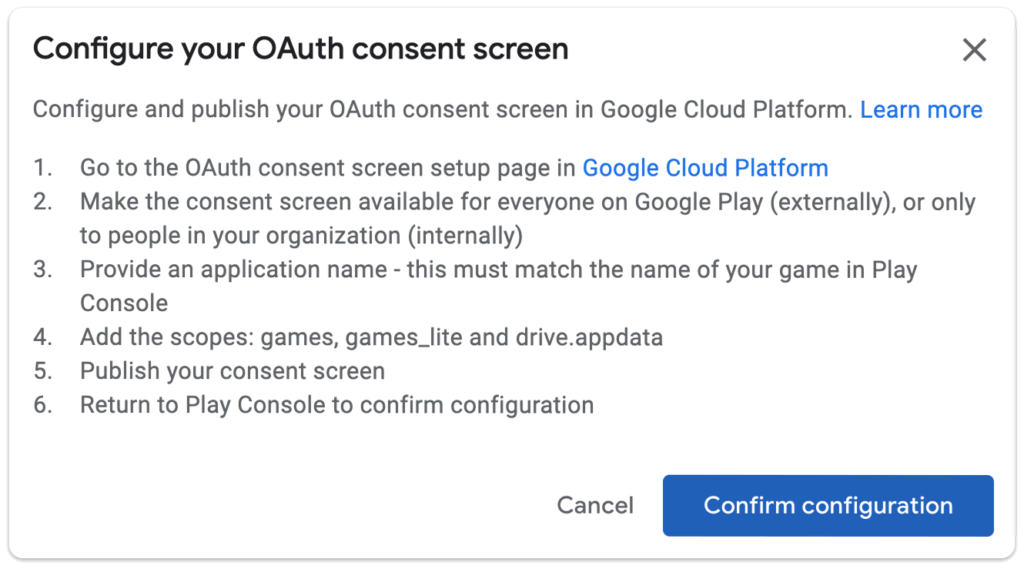Open the "Learn more" link

[x=921, y=110]
